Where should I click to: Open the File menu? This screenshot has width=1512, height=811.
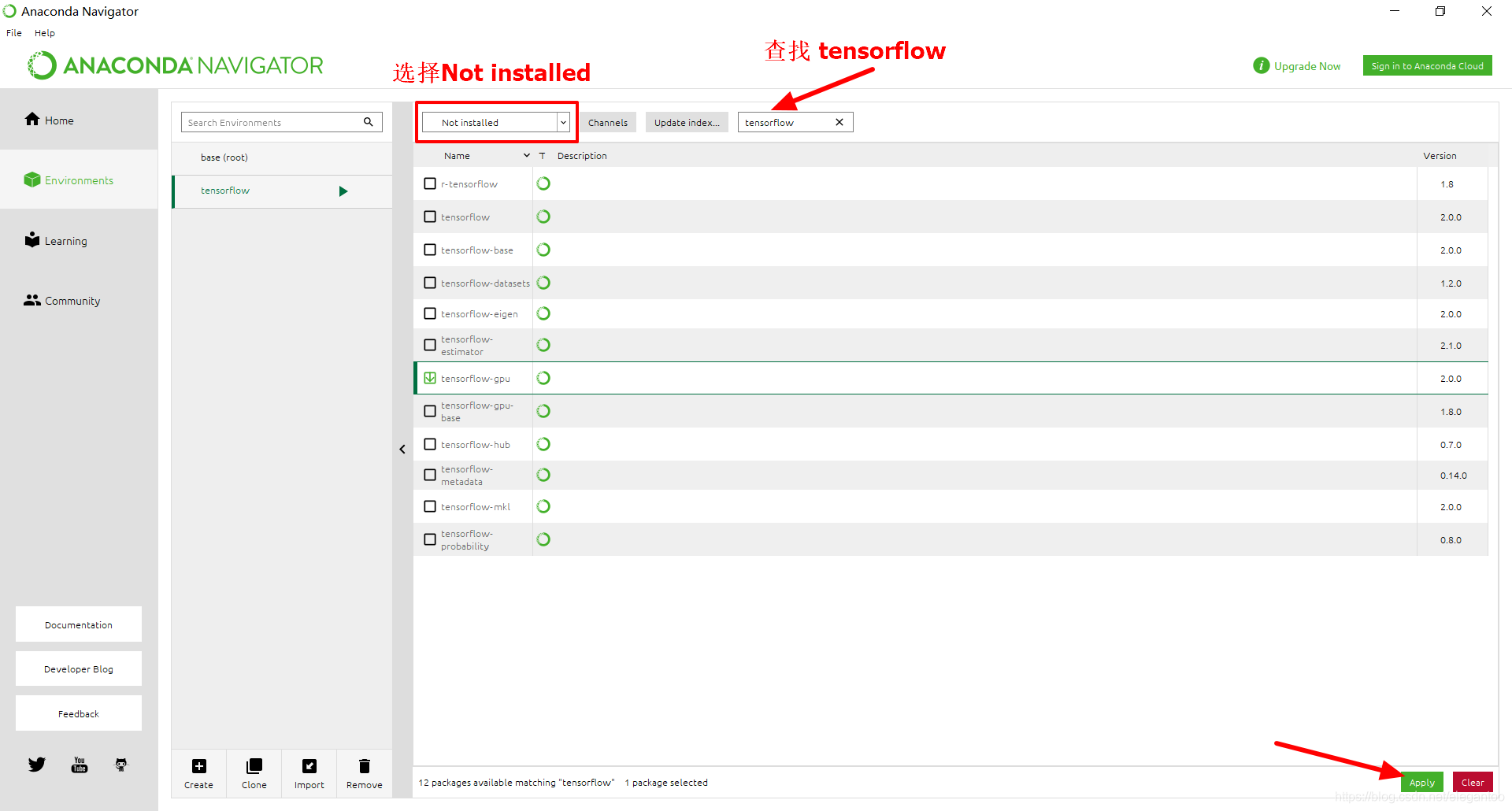pyautogui.click(x=14, y=33)
